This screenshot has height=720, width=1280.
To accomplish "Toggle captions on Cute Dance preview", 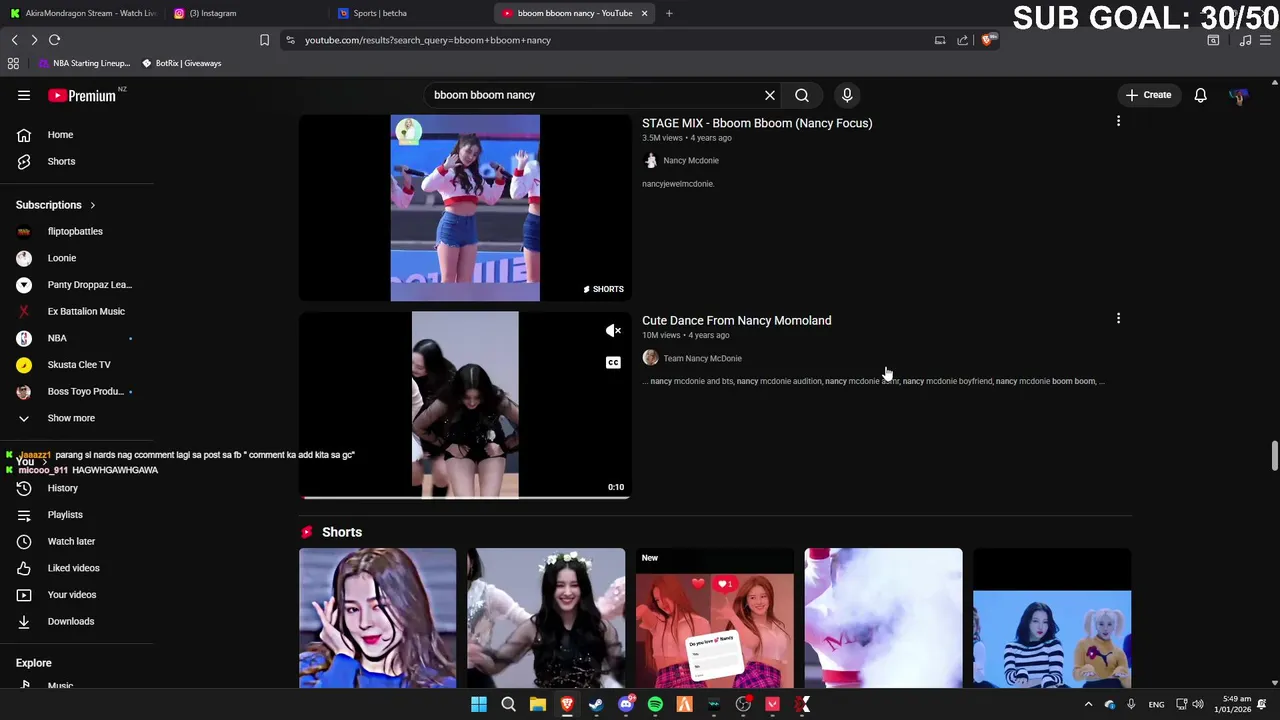I will tap(613, 362).
